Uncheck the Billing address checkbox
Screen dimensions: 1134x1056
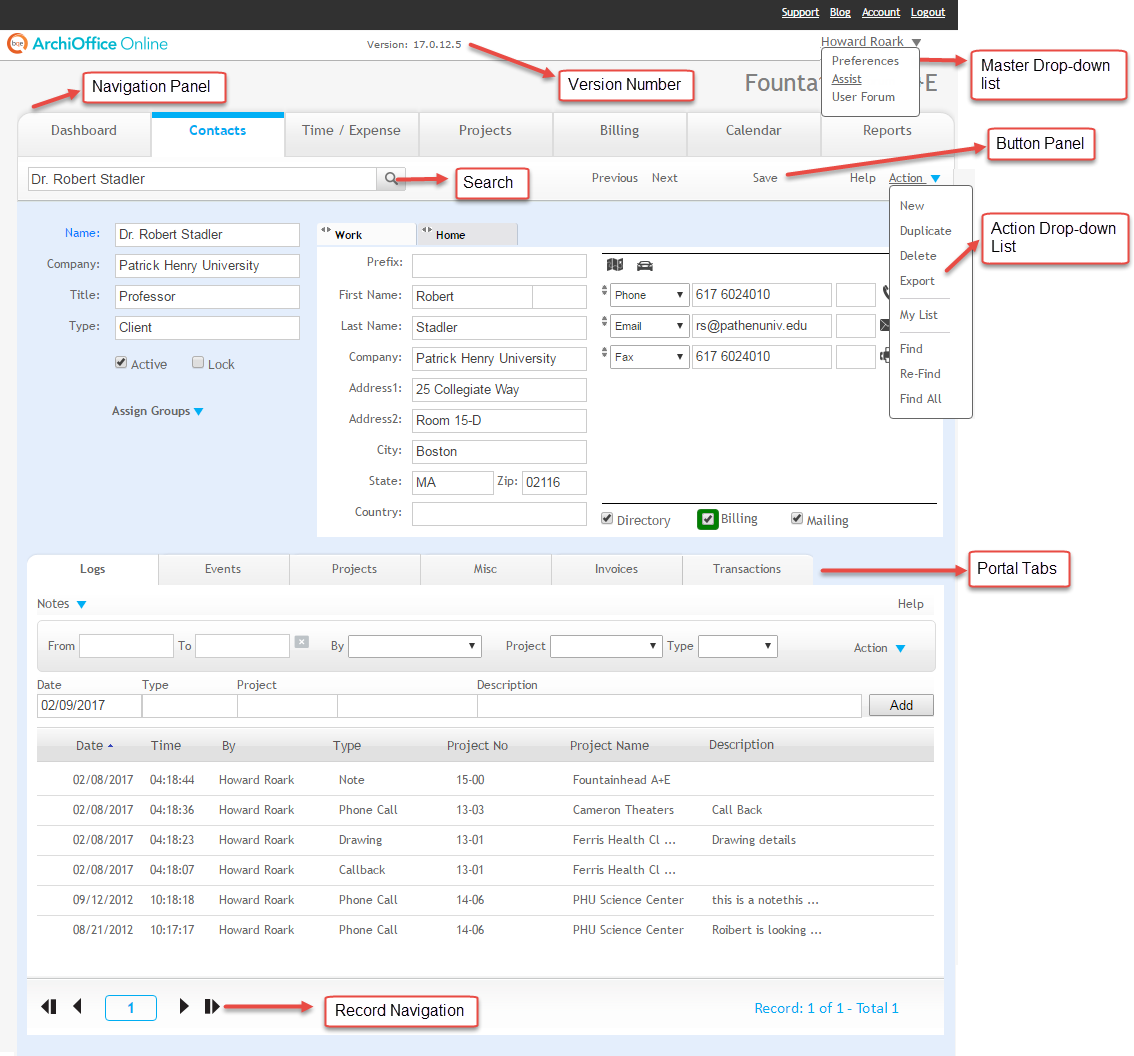click(x=708, y=519)
